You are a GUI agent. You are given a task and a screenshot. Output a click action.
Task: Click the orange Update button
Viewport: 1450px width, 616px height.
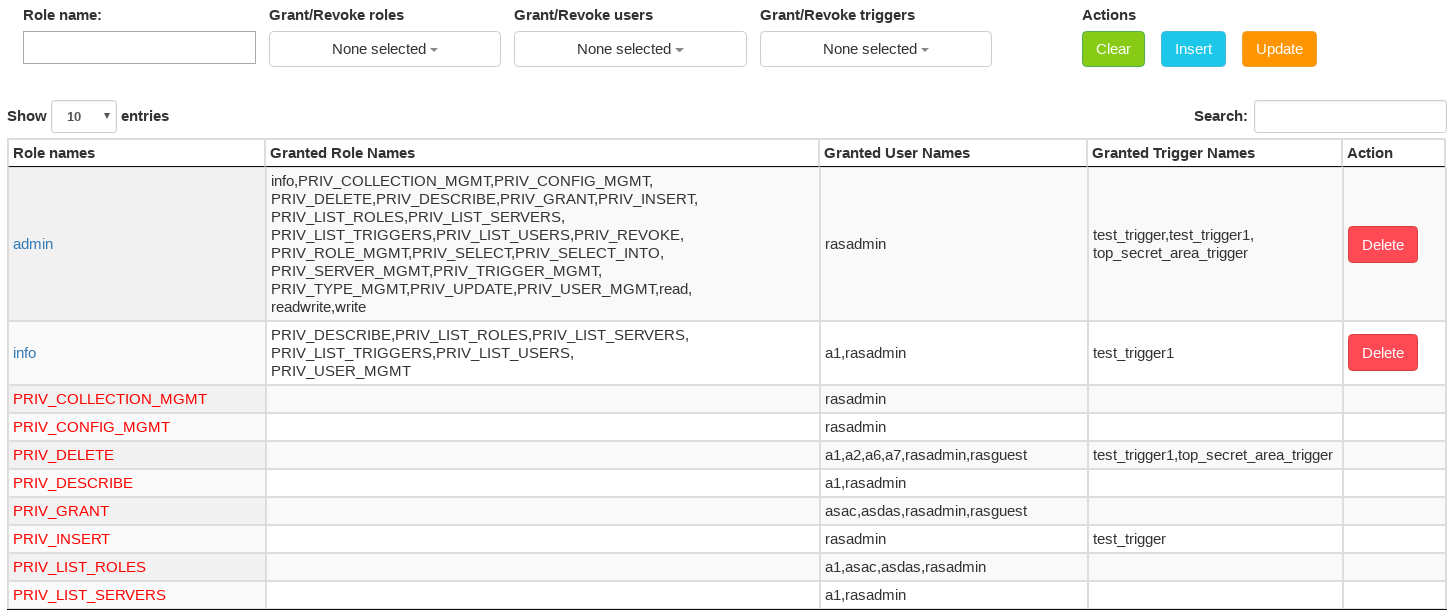click(x=1279, y=48)
